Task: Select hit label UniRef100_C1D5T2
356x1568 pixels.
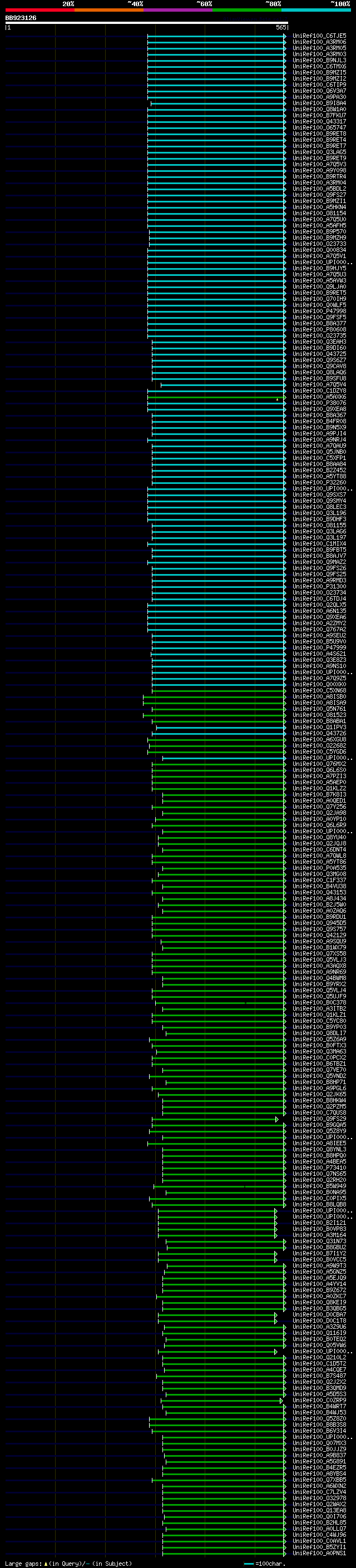Action: (319, 1363)
